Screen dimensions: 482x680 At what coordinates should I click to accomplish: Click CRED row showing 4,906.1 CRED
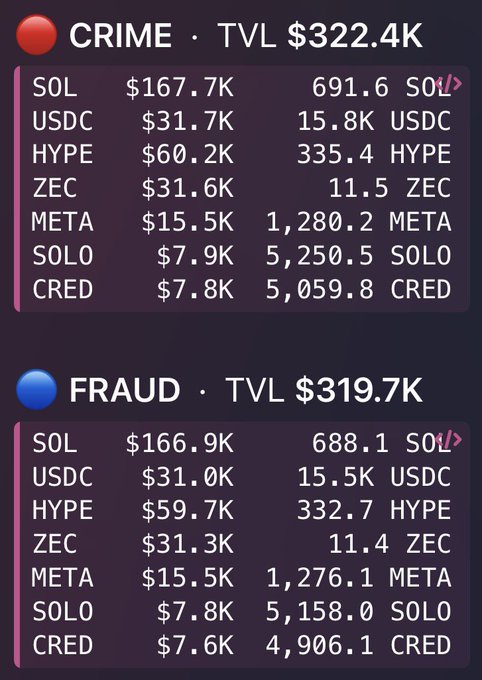click(242, 645)
